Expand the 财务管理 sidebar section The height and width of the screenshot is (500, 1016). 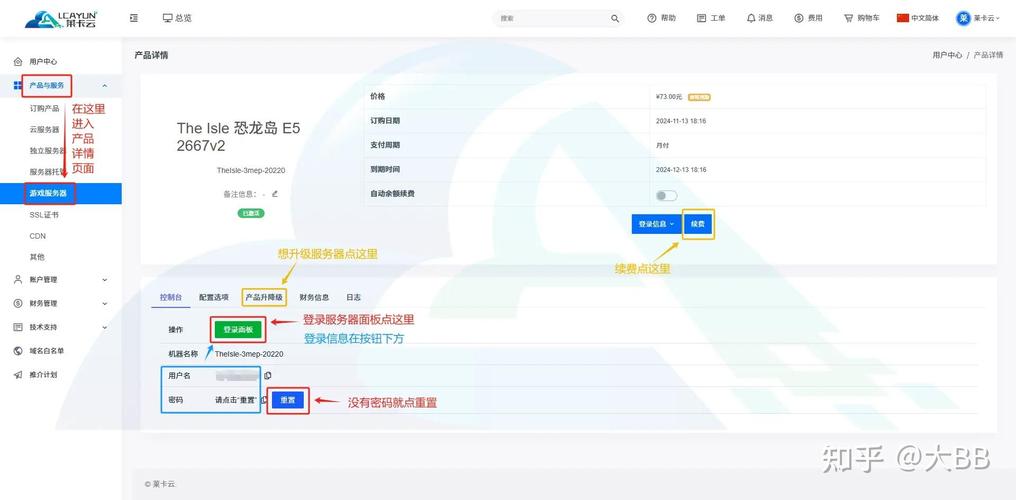(x=61, y=303)
